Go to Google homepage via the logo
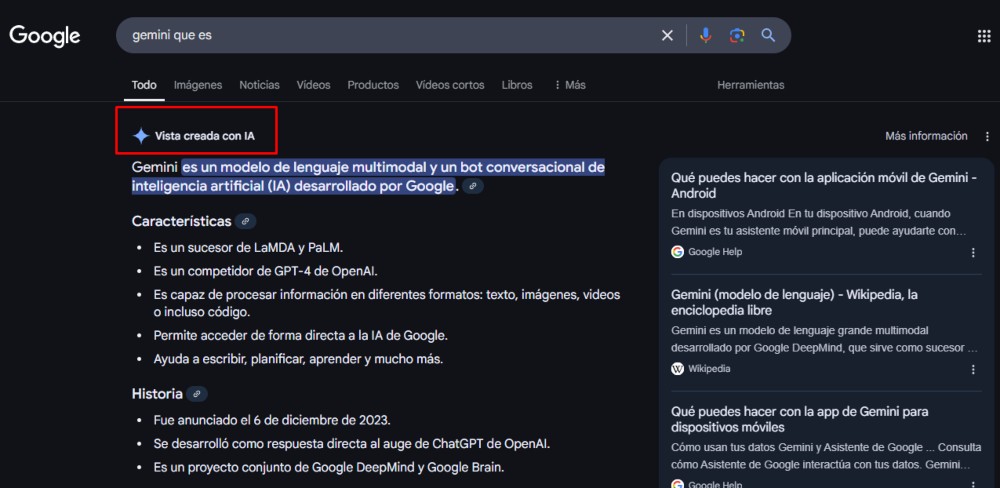 point(45,36)
